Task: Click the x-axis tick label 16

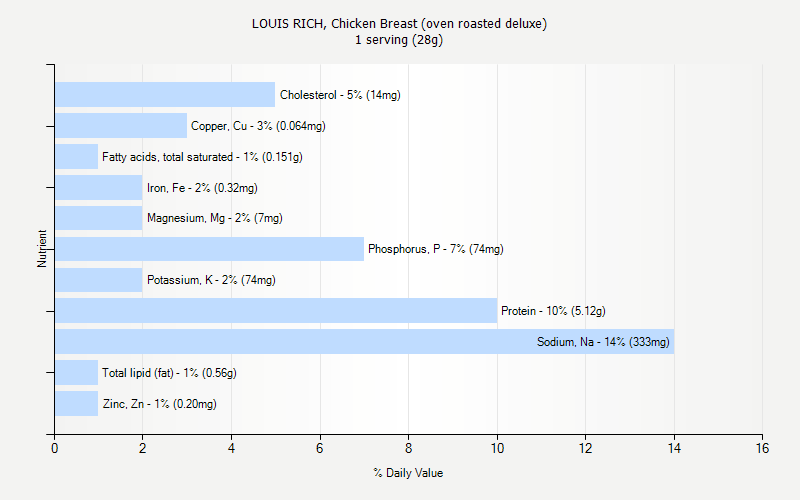Action: (762, 449)
